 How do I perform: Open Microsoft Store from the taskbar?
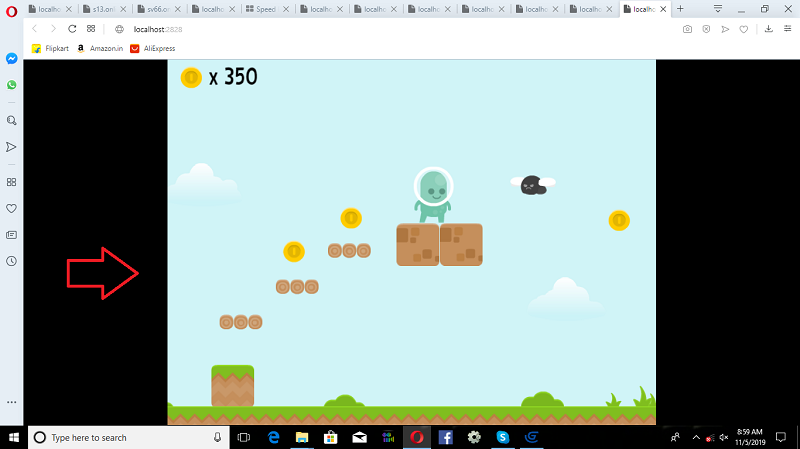point(331,437)
